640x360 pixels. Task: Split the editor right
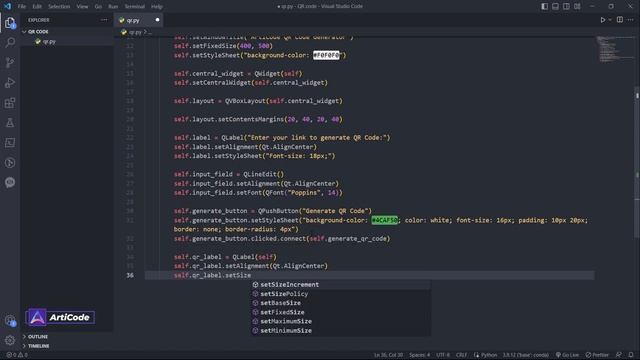click(620, 20)
